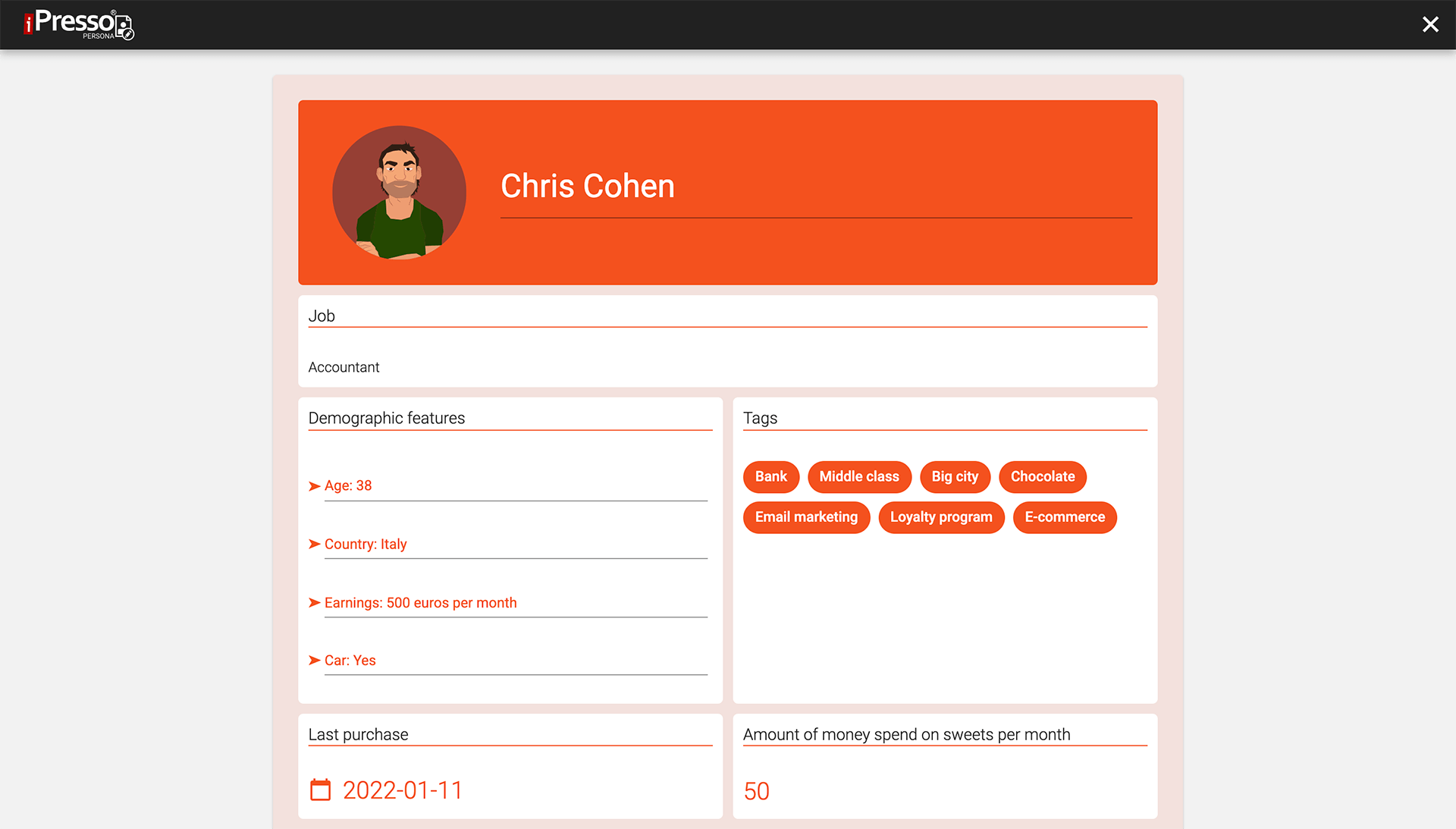Viewport: 1456px width, 829px height.
Task: Choose the Chocolate tag
Action: [x=1042, y=477]
